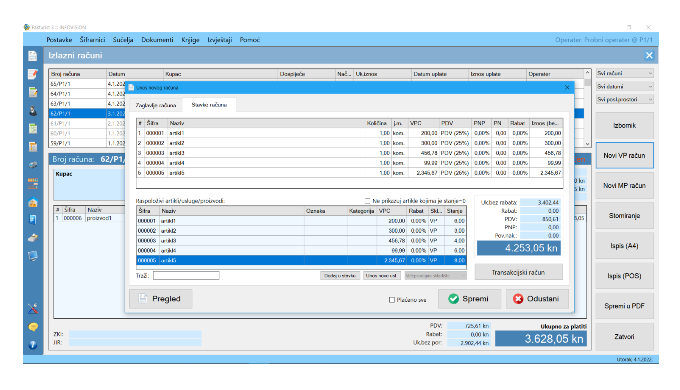This screenshot has width=680, height=390.
Task: Enable 'Ne prikazuj artikle' stock checkbox
Action: coord(367,201)
